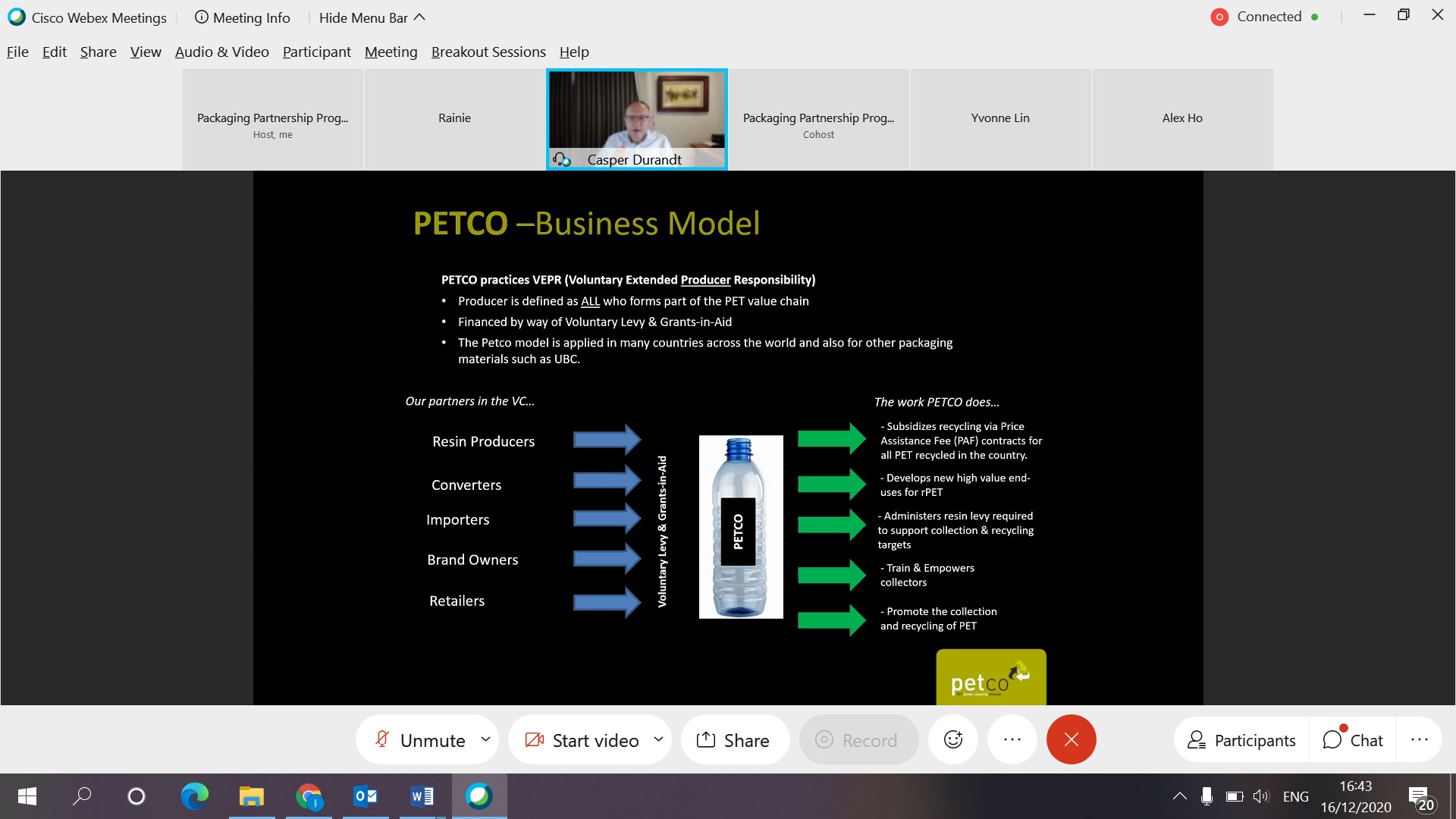
Task: Click the Share content button
Action: [734, 739]
